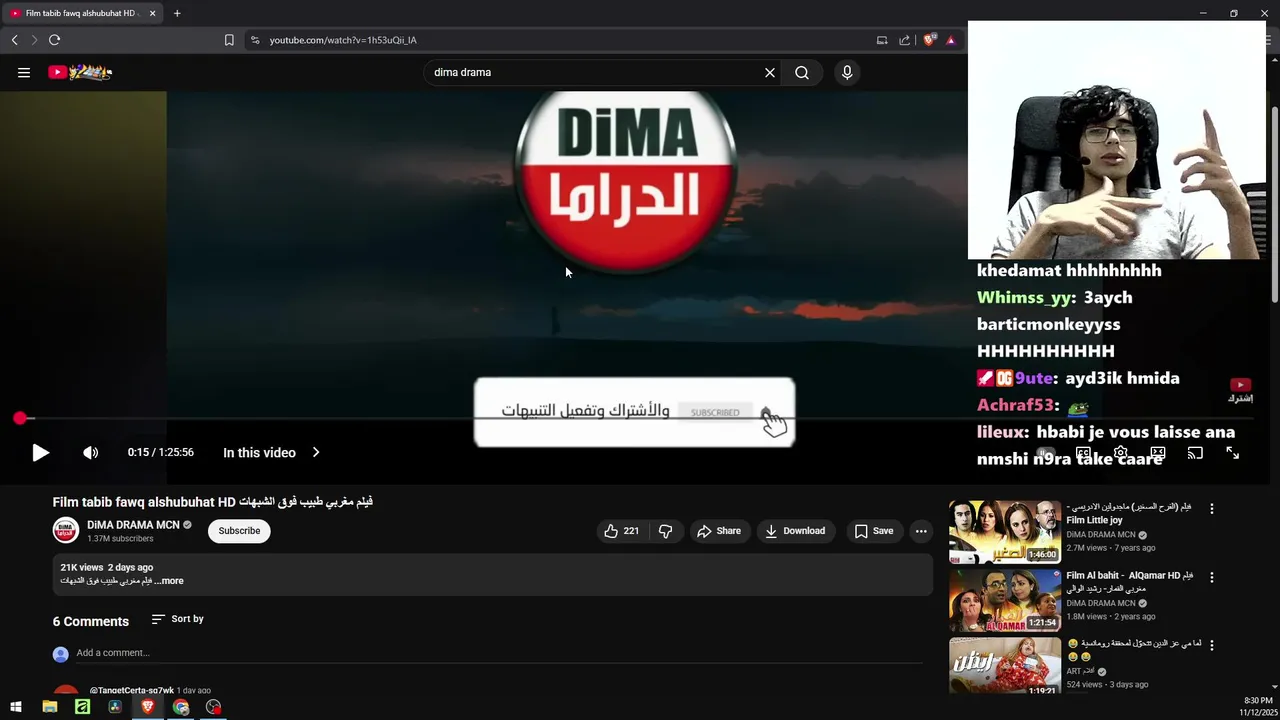
Task: Open File Explorer from taskbar
Action: click(49, 707)
